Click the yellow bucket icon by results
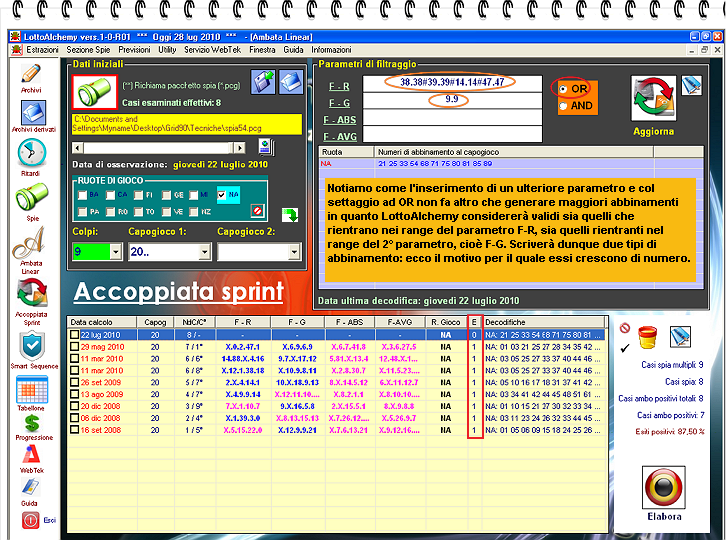Viewport: 726px width, 540px height. (647, 337)
